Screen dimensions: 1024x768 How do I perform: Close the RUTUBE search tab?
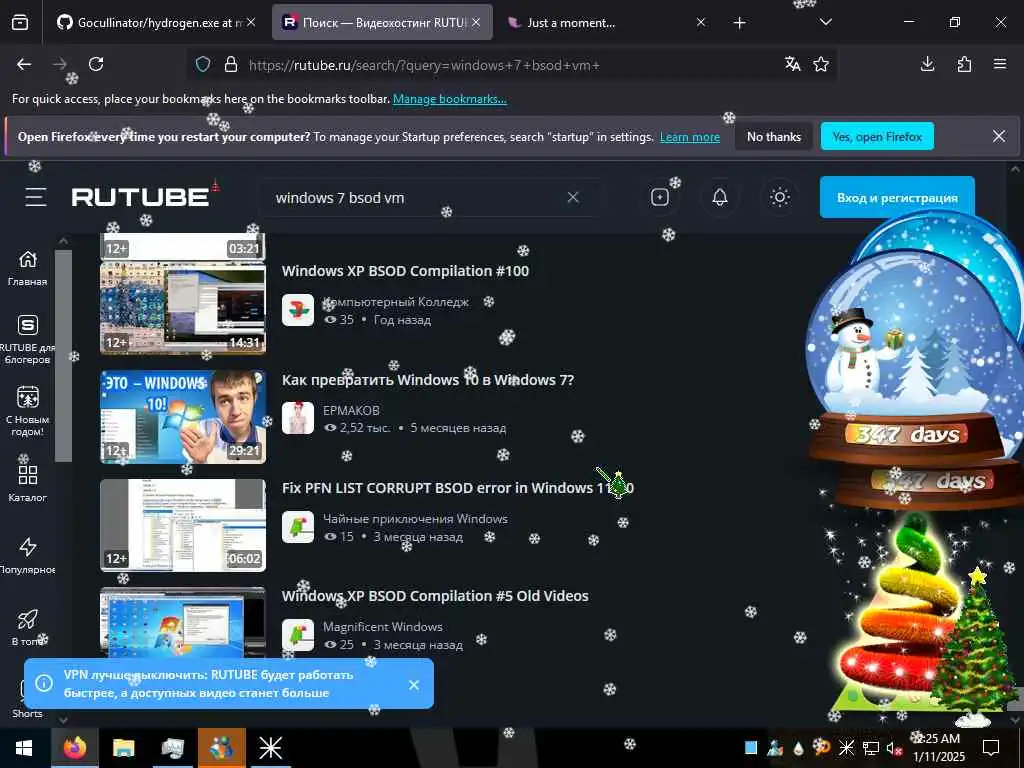(x=476, y=23)
